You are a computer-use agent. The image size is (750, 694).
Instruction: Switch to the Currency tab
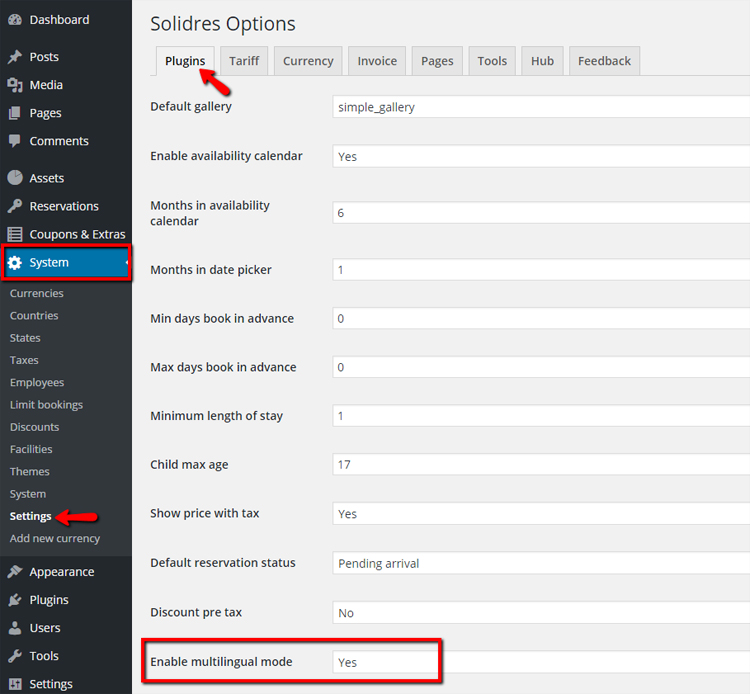coord(308,61)
